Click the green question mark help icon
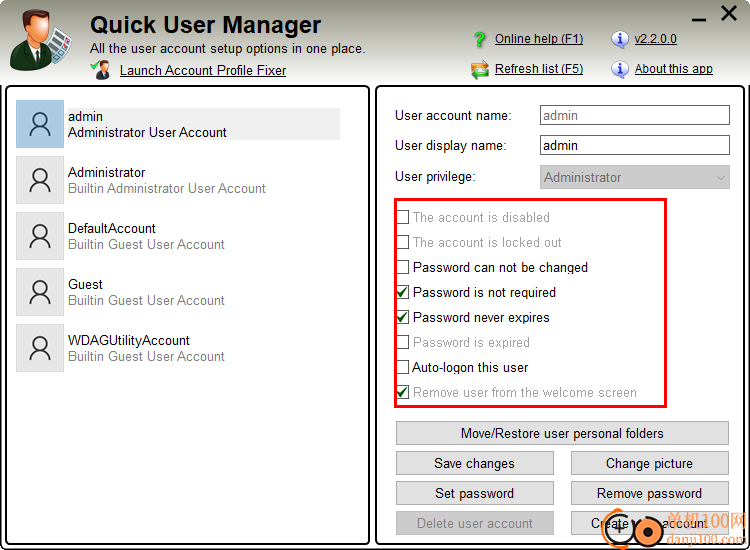Screen dimensions: 750x550 [x=479, y=39]
